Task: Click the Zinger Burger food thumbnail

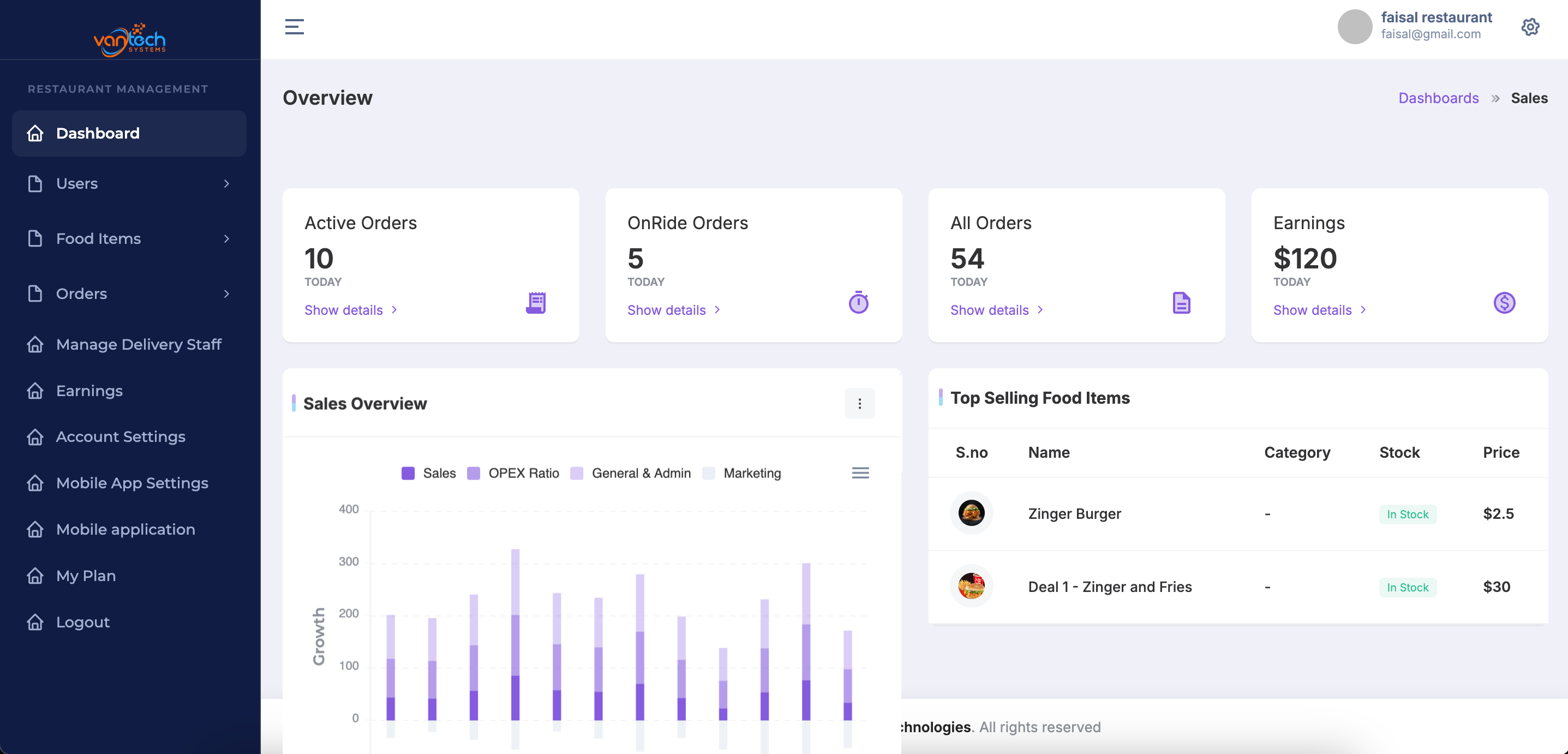Action: pos(972,513)
